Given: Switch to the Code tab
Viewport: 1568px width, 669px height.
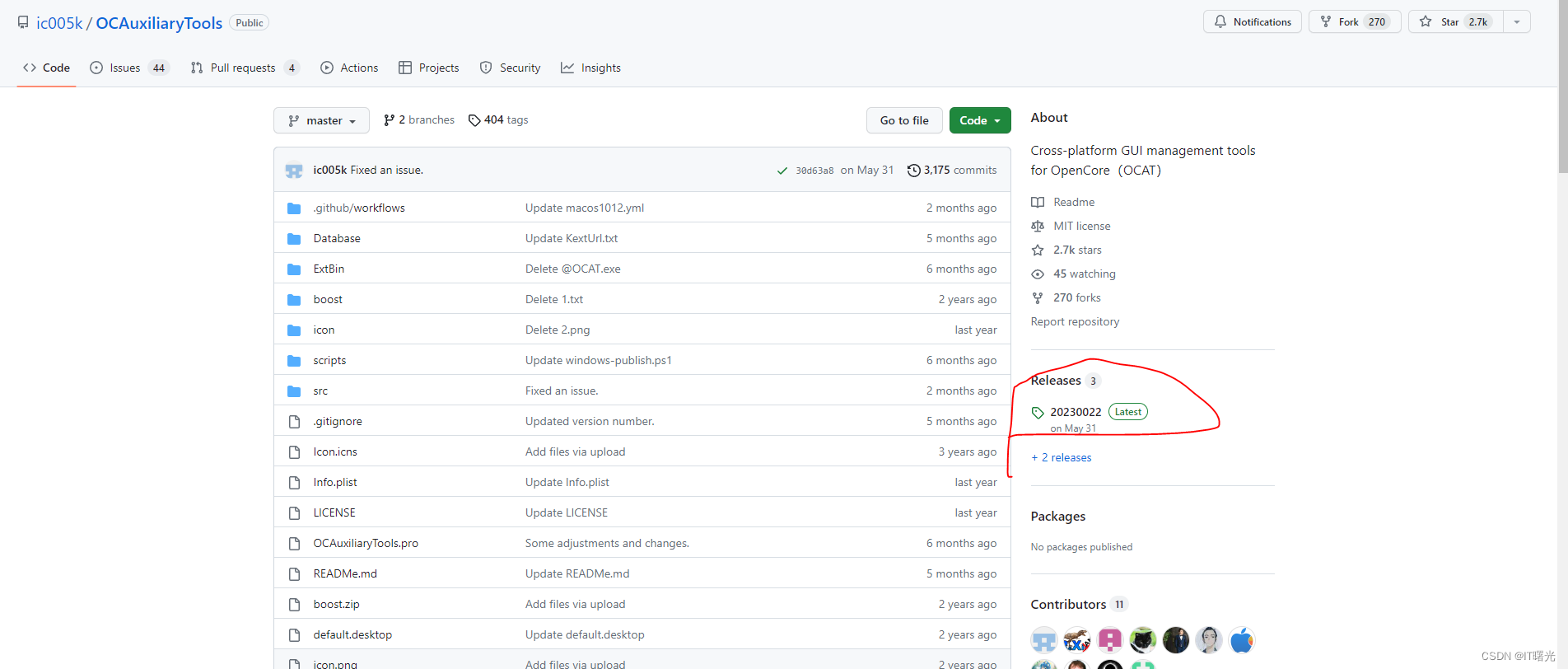Looking at the screenshot, I should (x=47, y=68).
